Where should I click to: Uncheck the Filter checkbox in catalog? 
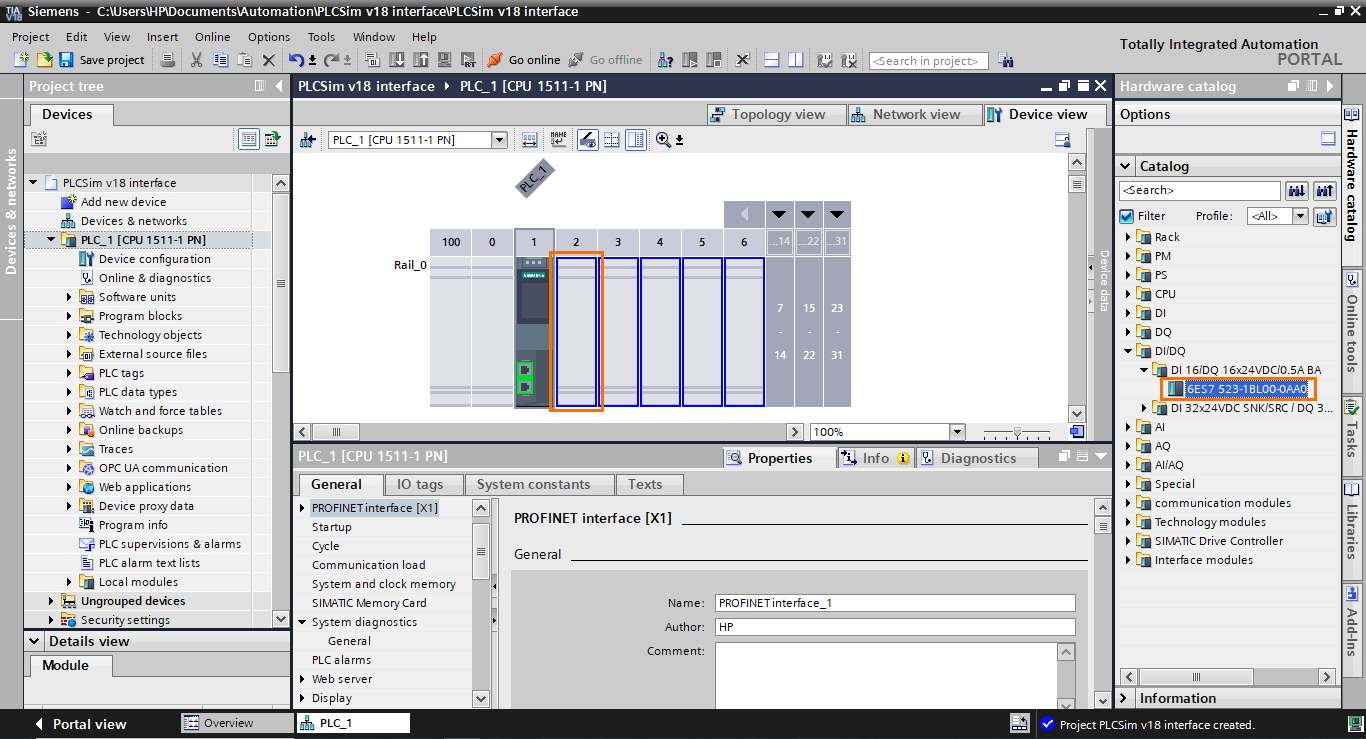point(1127,216)
